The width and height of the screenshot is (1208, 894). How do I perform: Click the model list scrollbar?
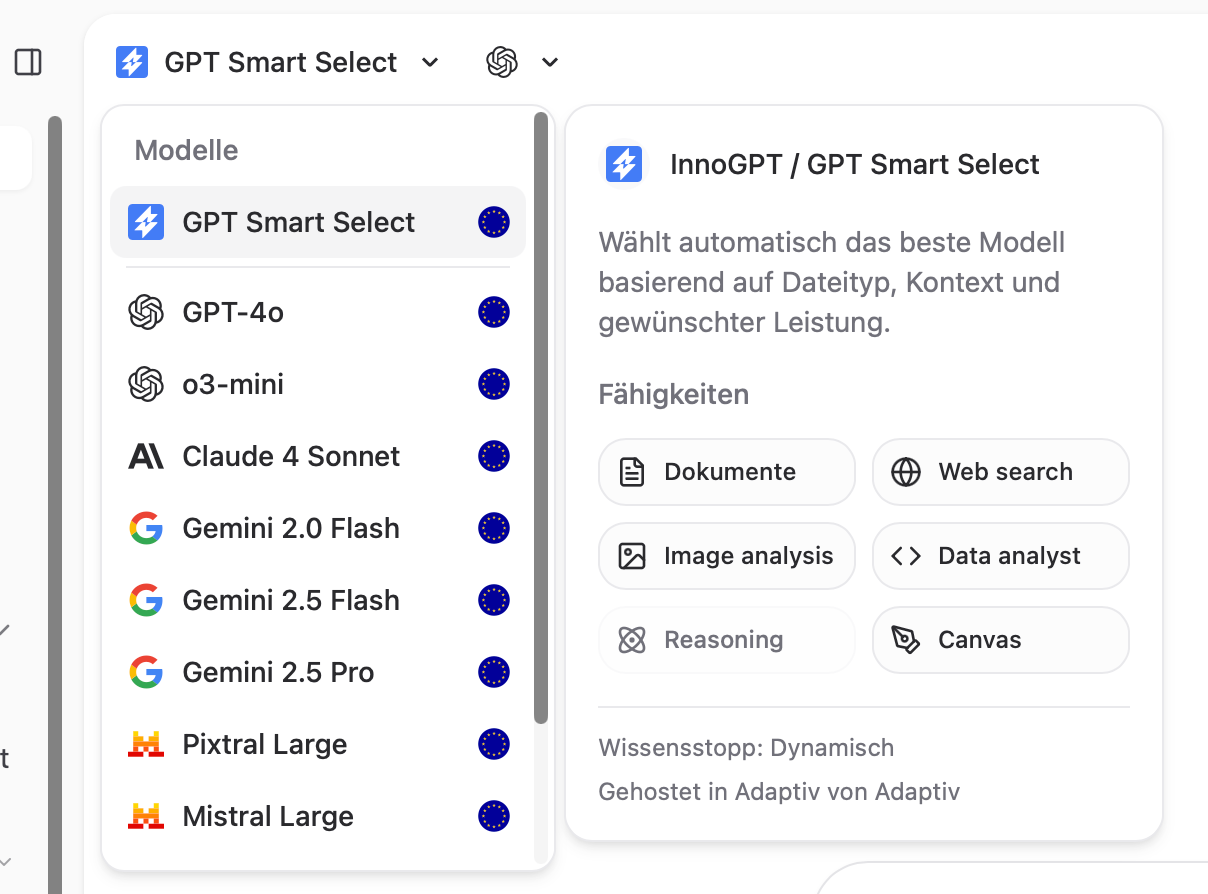click(x=541, y=418)
